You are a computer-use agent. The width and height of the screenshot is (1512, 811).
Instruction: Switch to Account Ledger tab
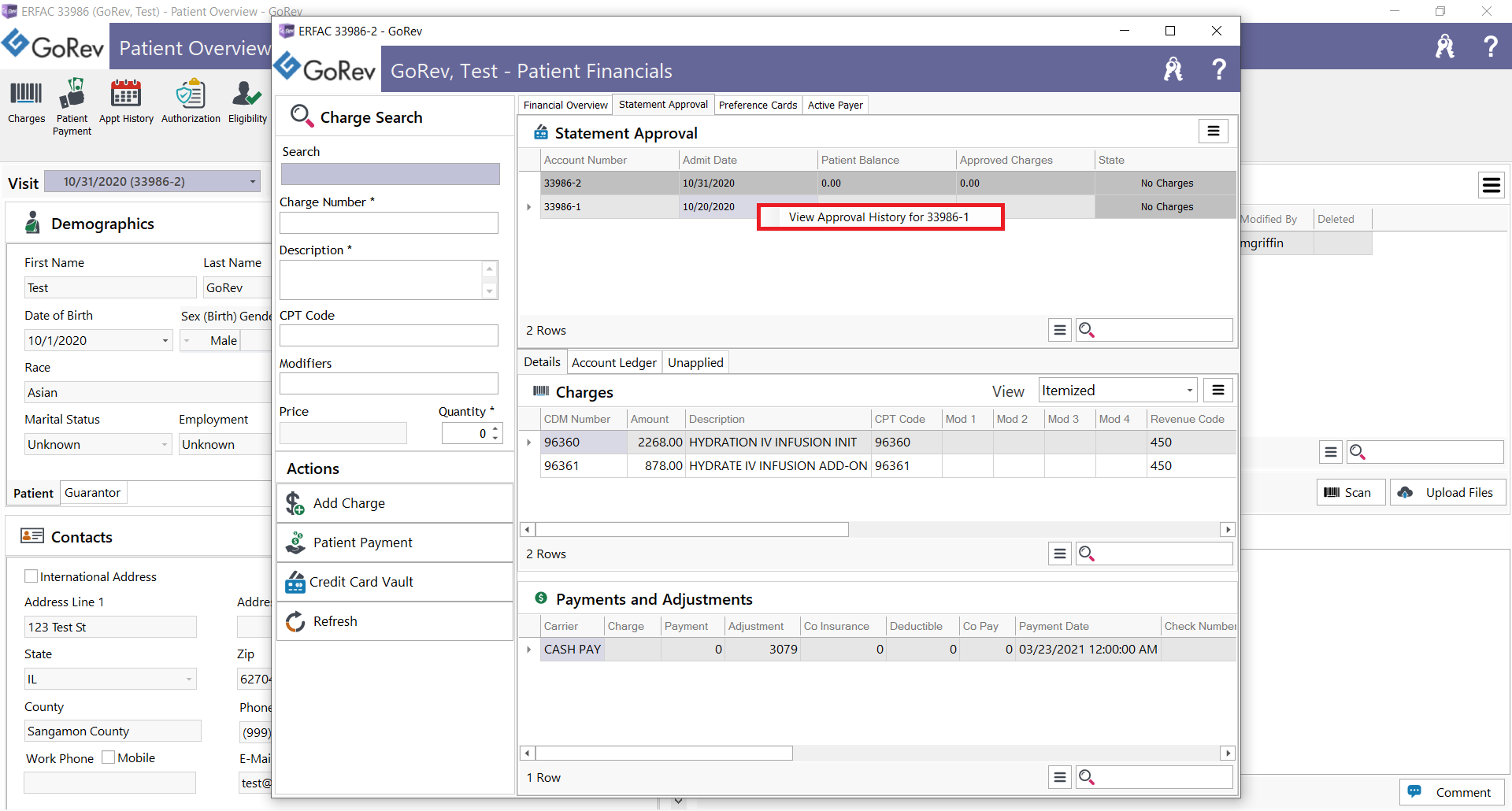coord(613,362)
